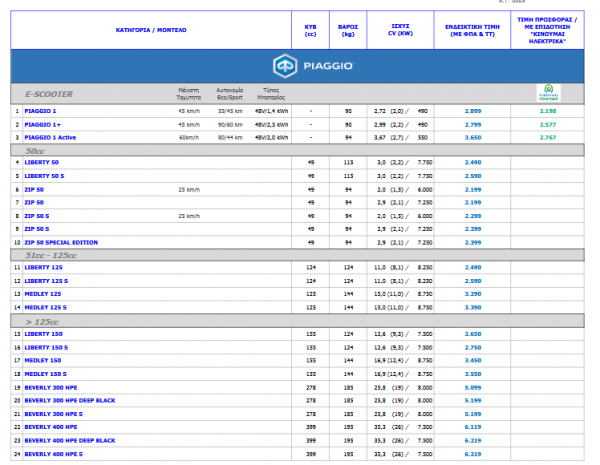600x465 pixels.
Task: Click the PIAGGIO wordmark in the blue banner
Action: (329, 66)
